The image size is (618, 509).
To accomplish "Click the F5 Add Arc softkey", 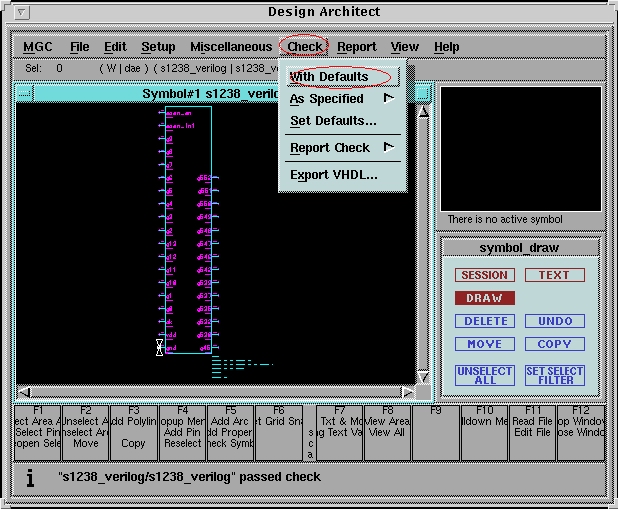I will click(x=230, y=426).
